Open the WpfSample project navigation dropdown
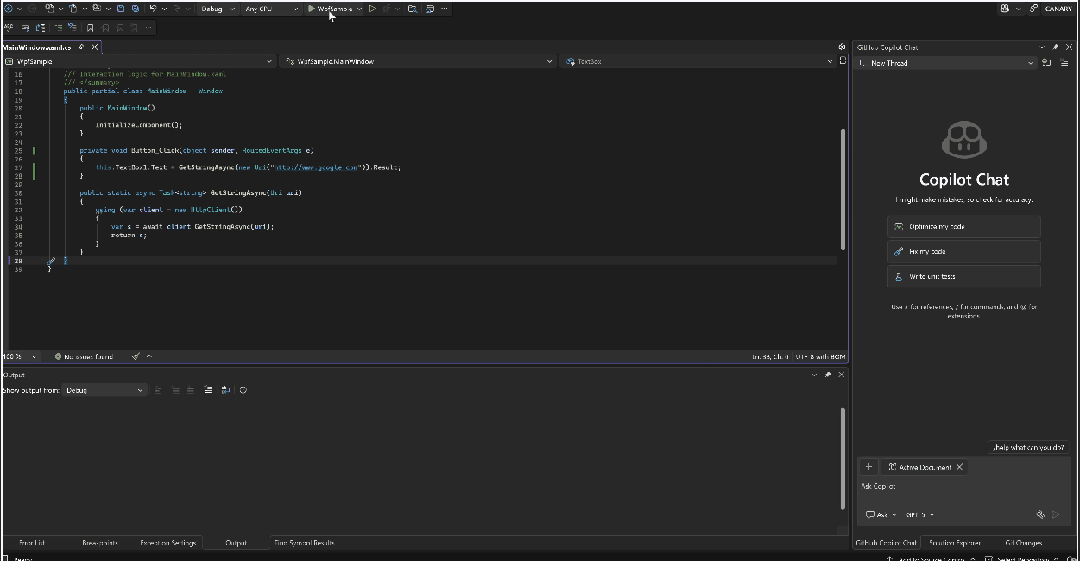This screenshot has height=561, width=1080. pyautogui.click(x=138, y=61)
